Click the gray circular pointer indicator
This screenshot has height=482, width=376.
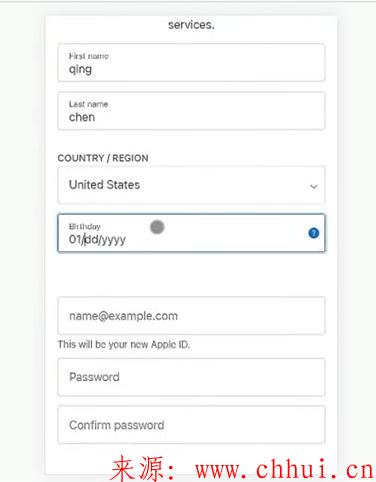click(157, 227)
